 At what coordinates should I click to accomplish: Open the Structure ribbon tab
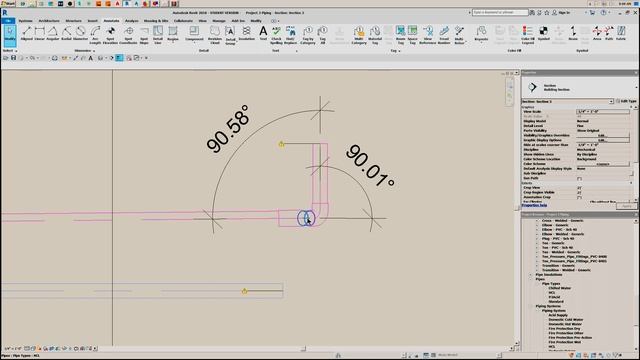tap(73, 21)
